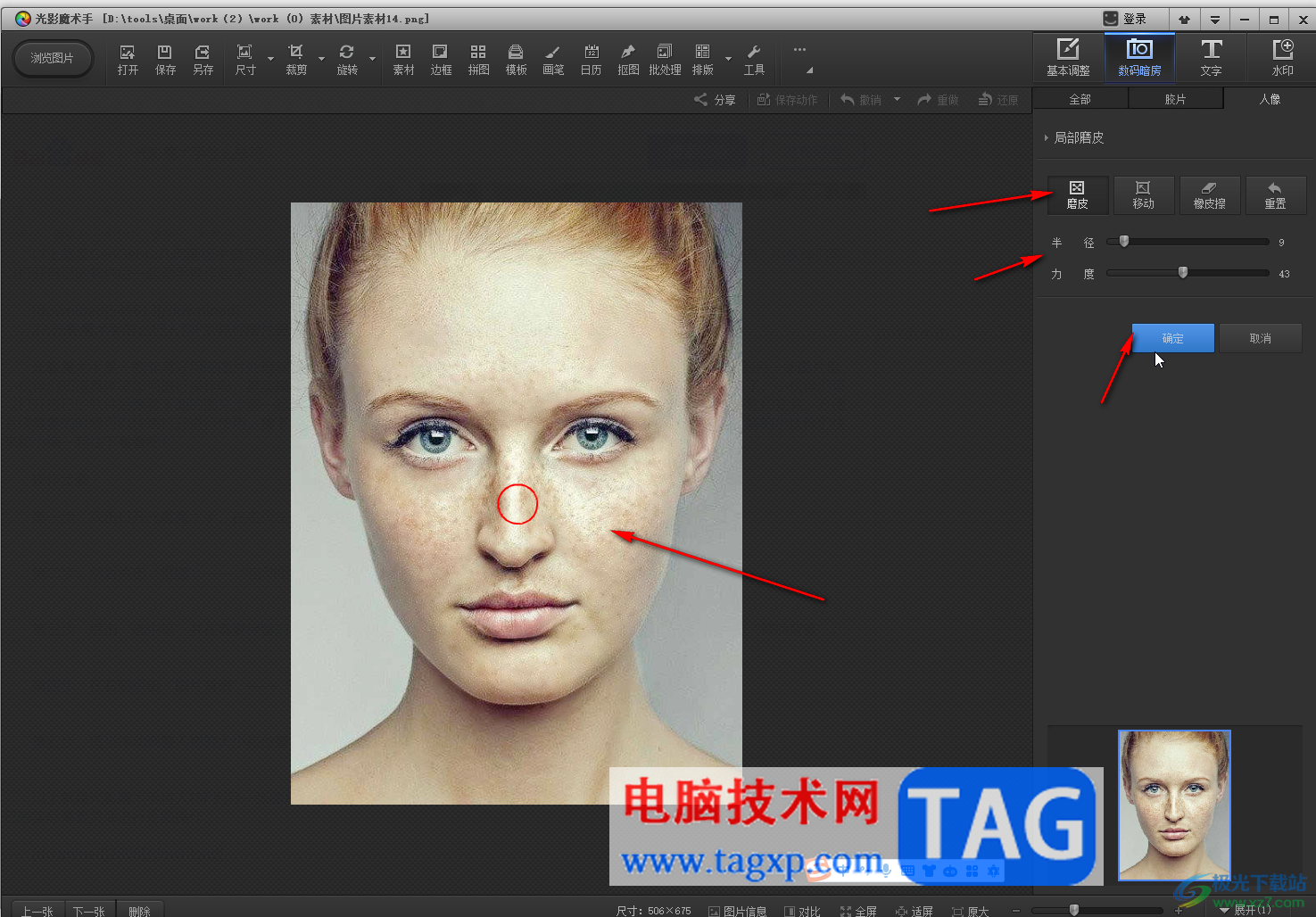The width and height of the screenshot is (1316, 917).
Task: Add a border with 边框
Action: pyautogui.click(x=441, y=59)
